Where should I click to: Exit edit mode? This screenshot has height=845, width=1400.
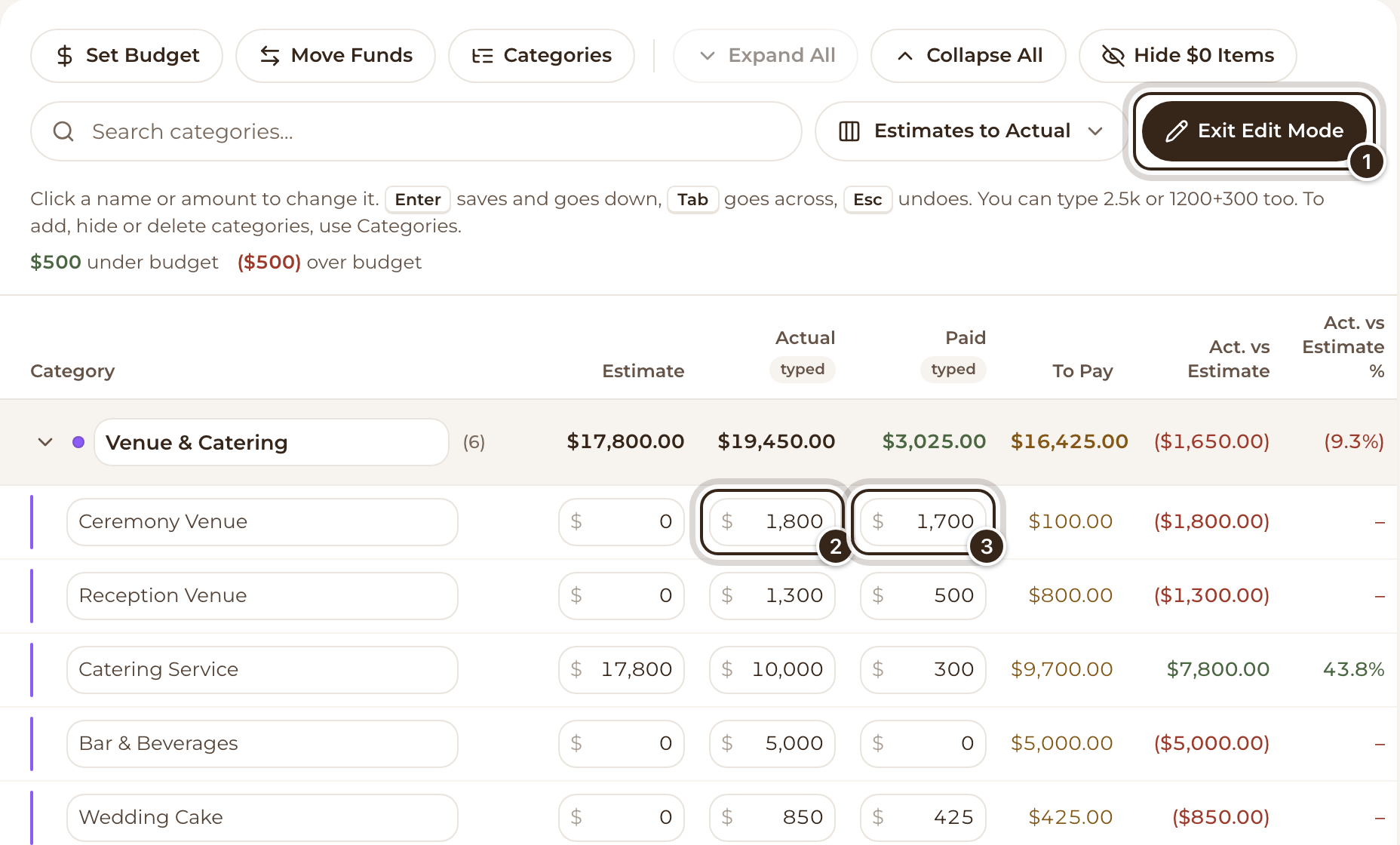pyautogui.click(x=1254, y=131)
